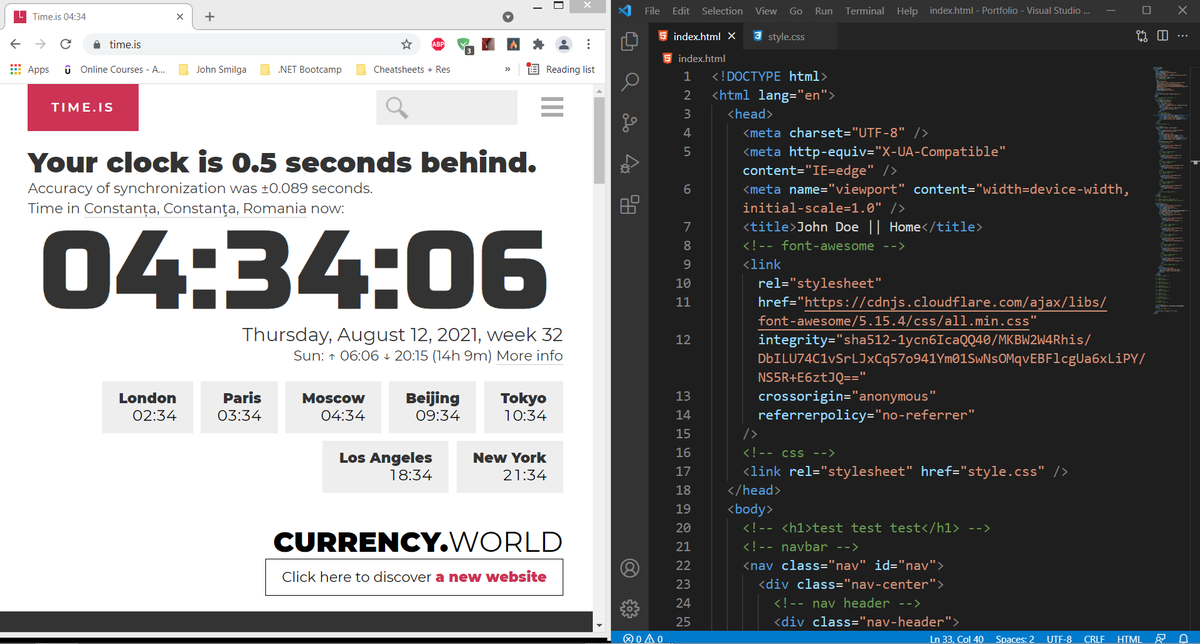Screen dimensions: 1200x644
Task: Click the Open Changes compare icon
Action: (1142, 37)
